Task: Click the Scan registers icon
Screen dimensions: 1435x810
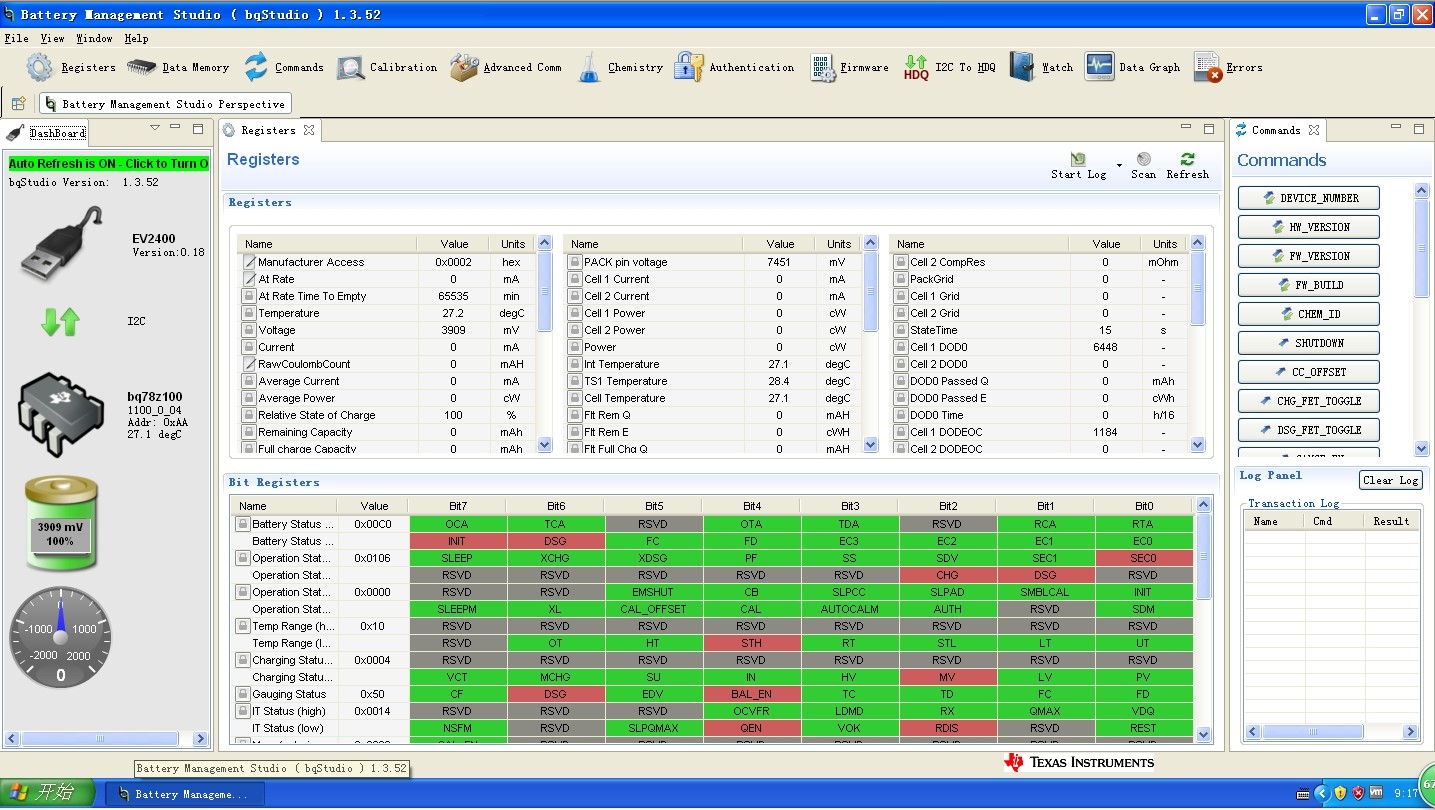Action: pos(1143,160)
